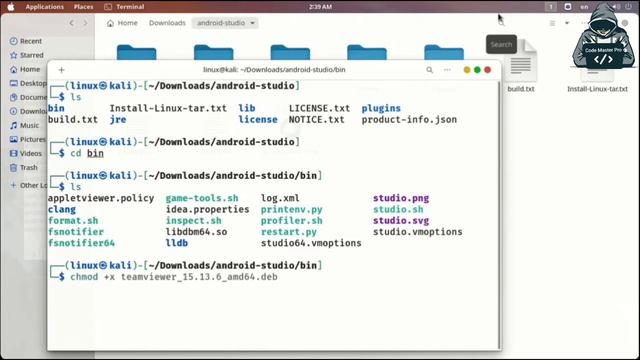Click studio.vmoptions in terminal listing
Screen dimensions: 640x360
click(x=418, y=232)
